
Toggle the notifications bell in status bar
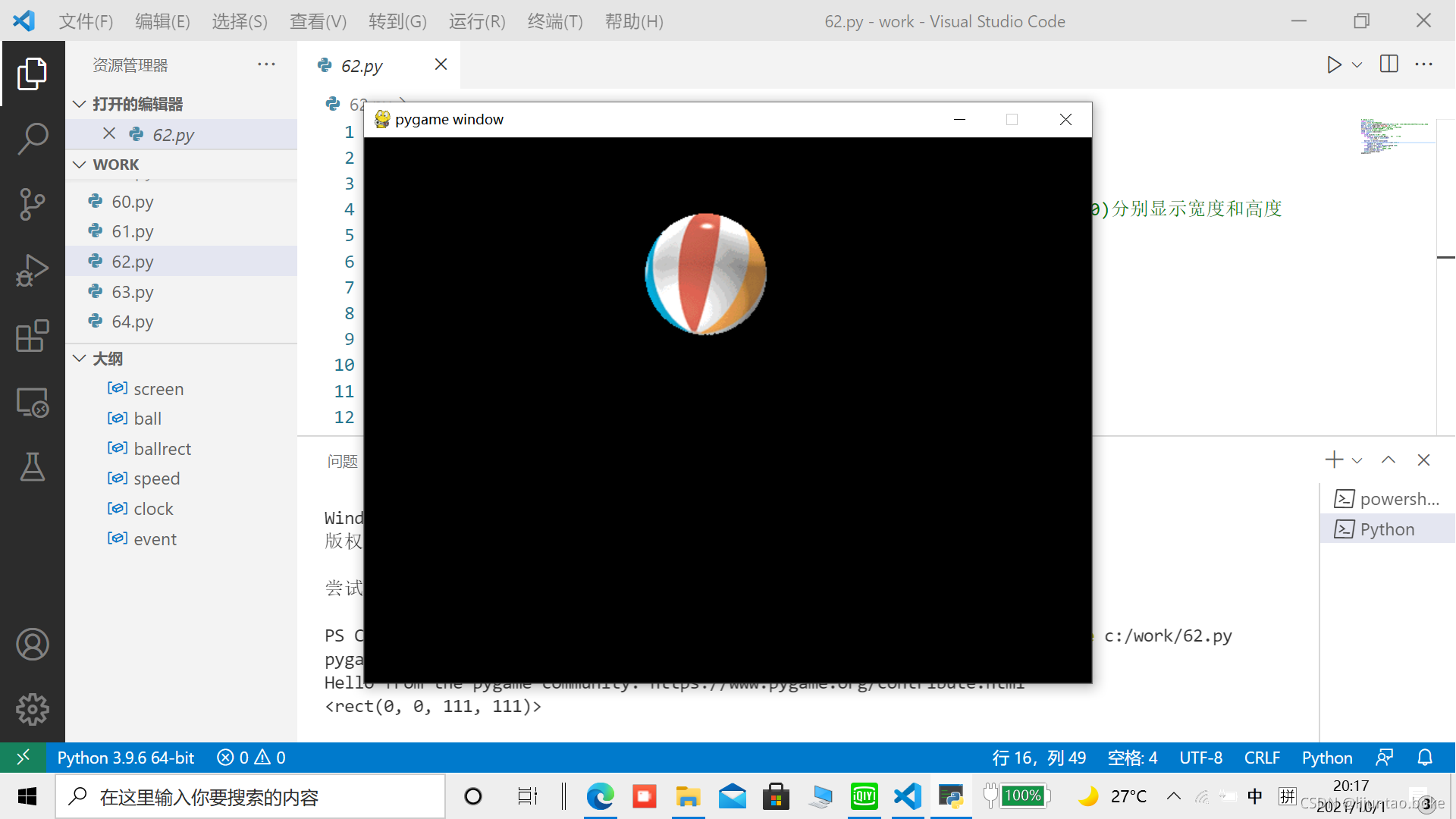coord(1425,758)
